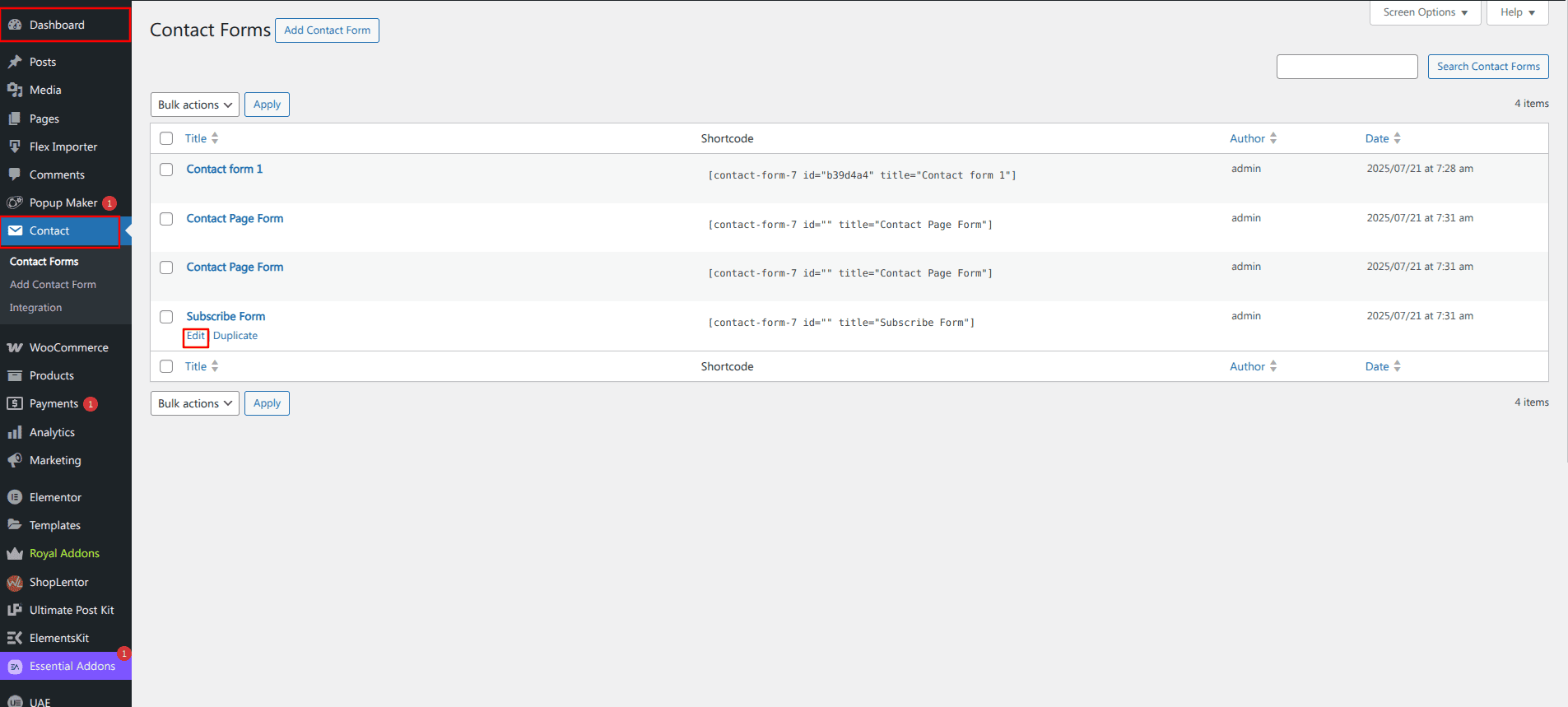The height and width of the screenshot is (707, 1568).
Task: Click the Media library icon
Action: coord(15,90)
